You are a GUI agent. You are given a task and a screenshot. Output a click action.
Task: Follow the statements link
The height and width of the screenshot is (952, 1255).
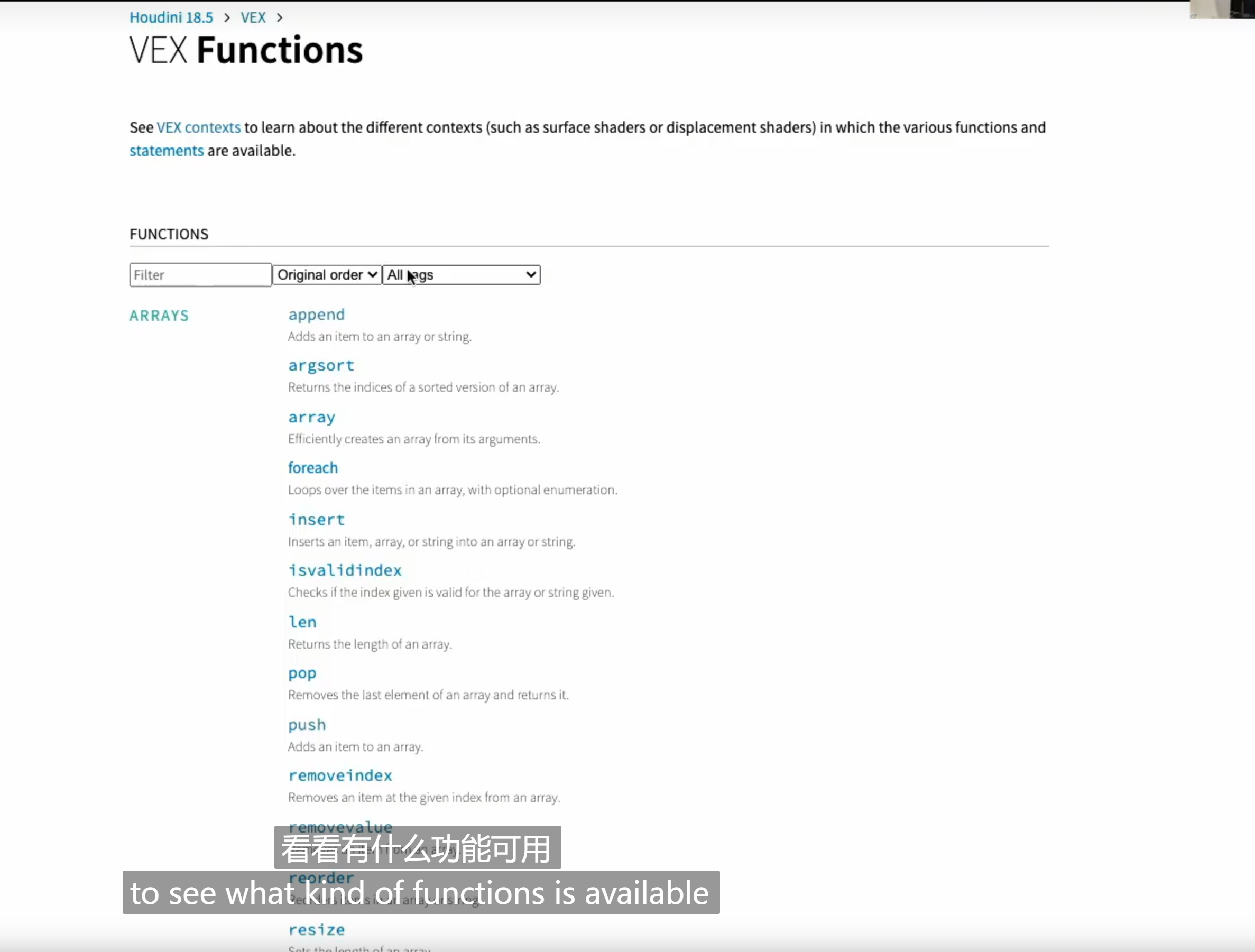(166, 150)
